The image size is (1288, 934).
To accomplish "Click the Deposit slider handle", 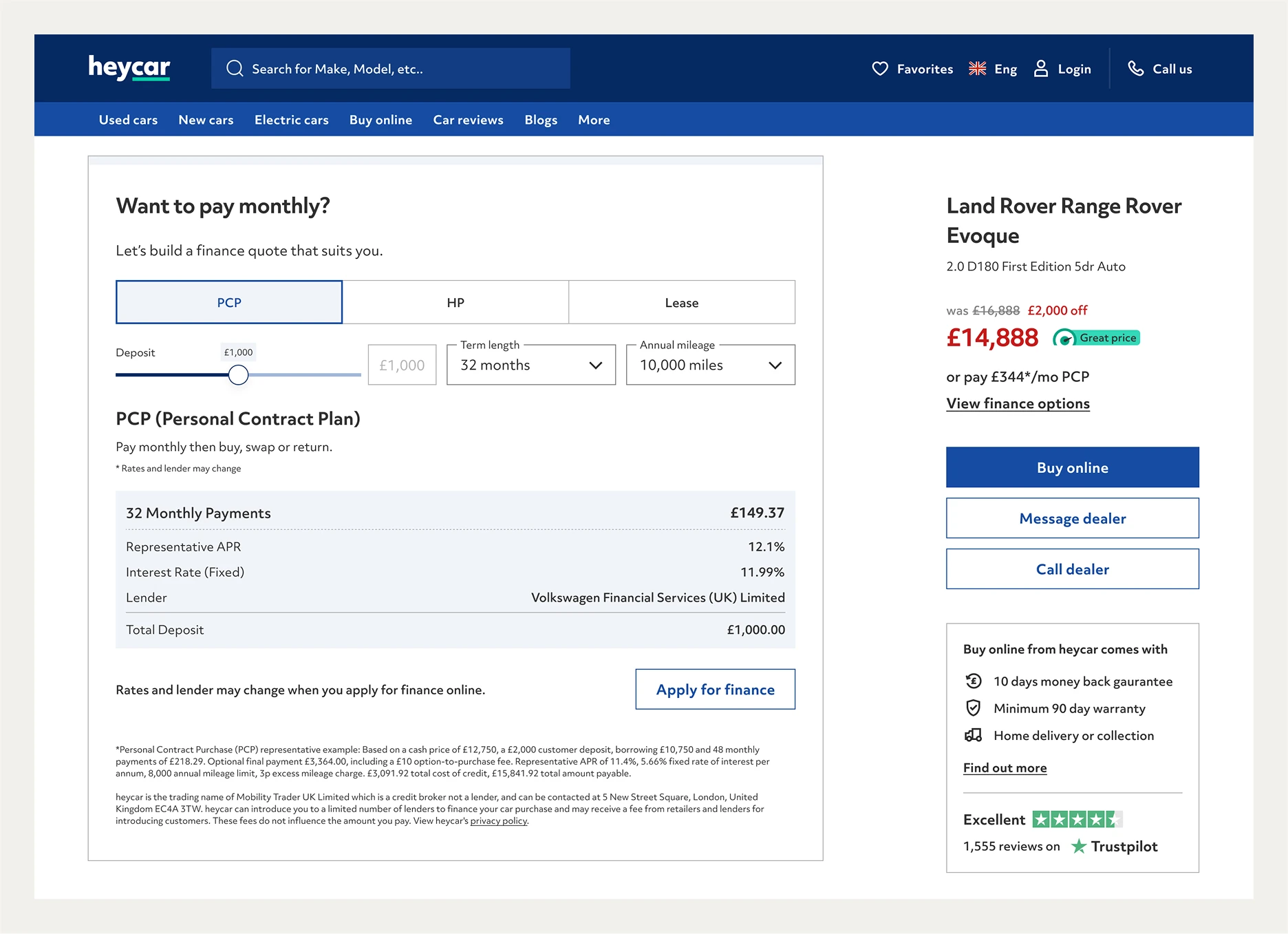I will pos(238,374).
